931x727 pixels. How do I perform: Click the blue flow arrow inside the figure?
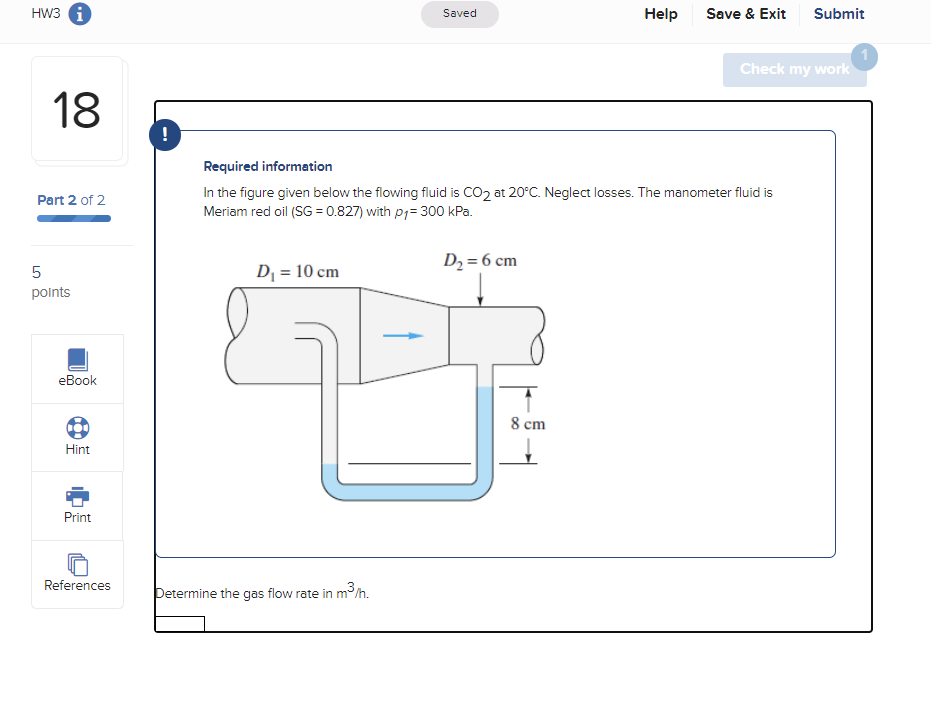coord(404,337)
